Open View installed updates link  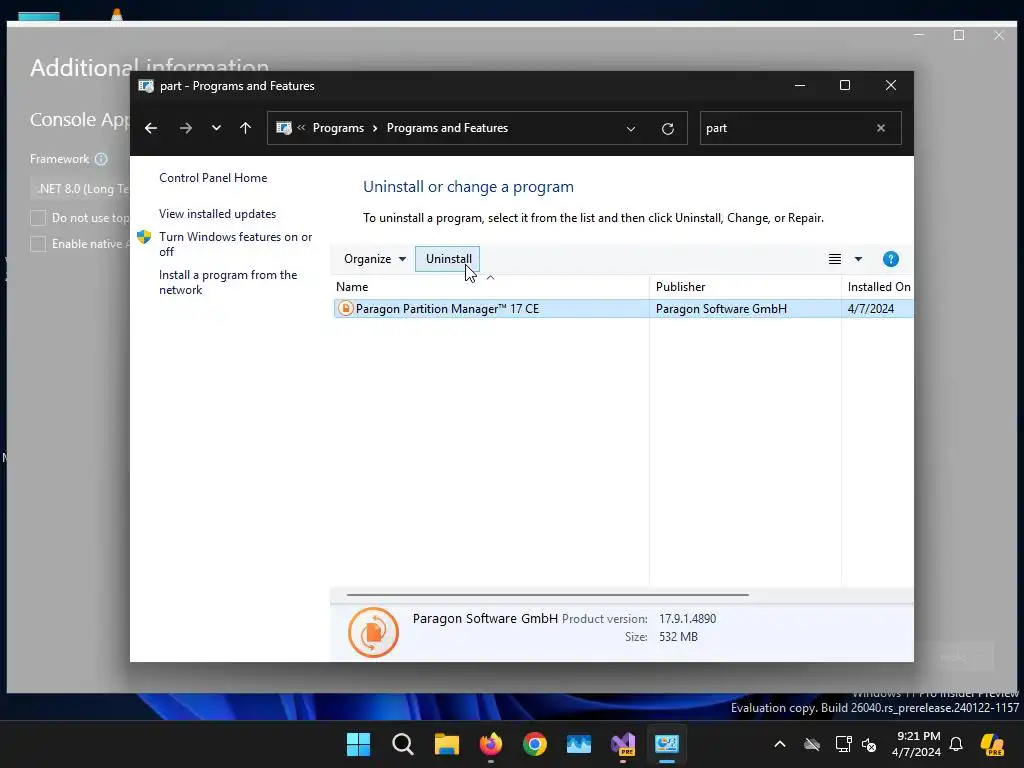(217, 214)
